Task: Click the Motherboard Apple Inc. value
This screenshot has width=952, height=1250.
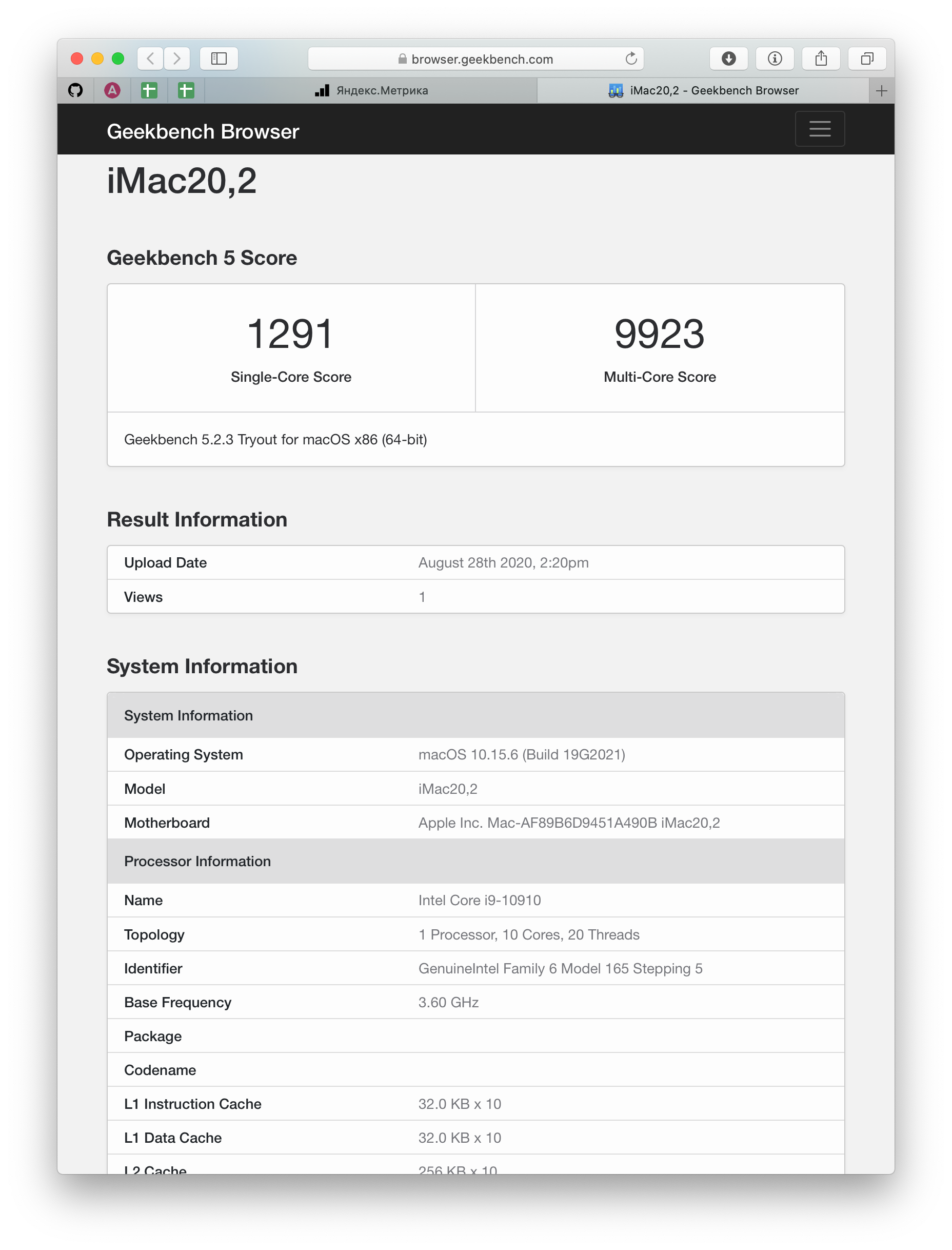Action: tap(569, 823)
